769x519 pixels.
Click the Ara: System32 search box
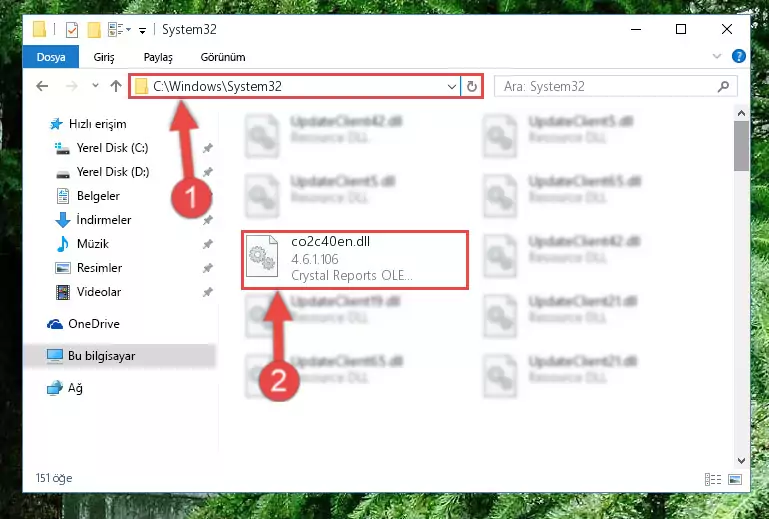tap(615, 86)
